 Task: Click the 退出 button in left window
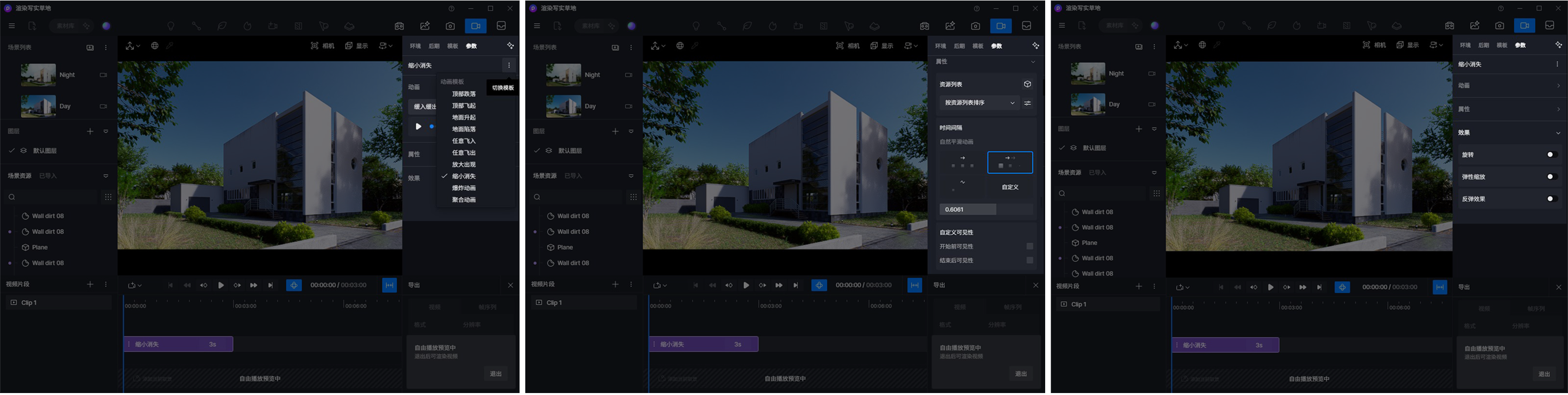pos(496,374)
